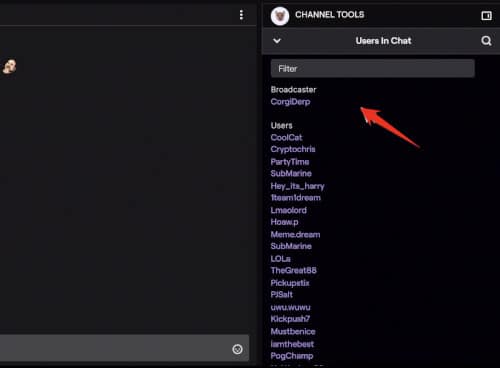
Task: Open PartyTime's user card
Action: (290, 162)
